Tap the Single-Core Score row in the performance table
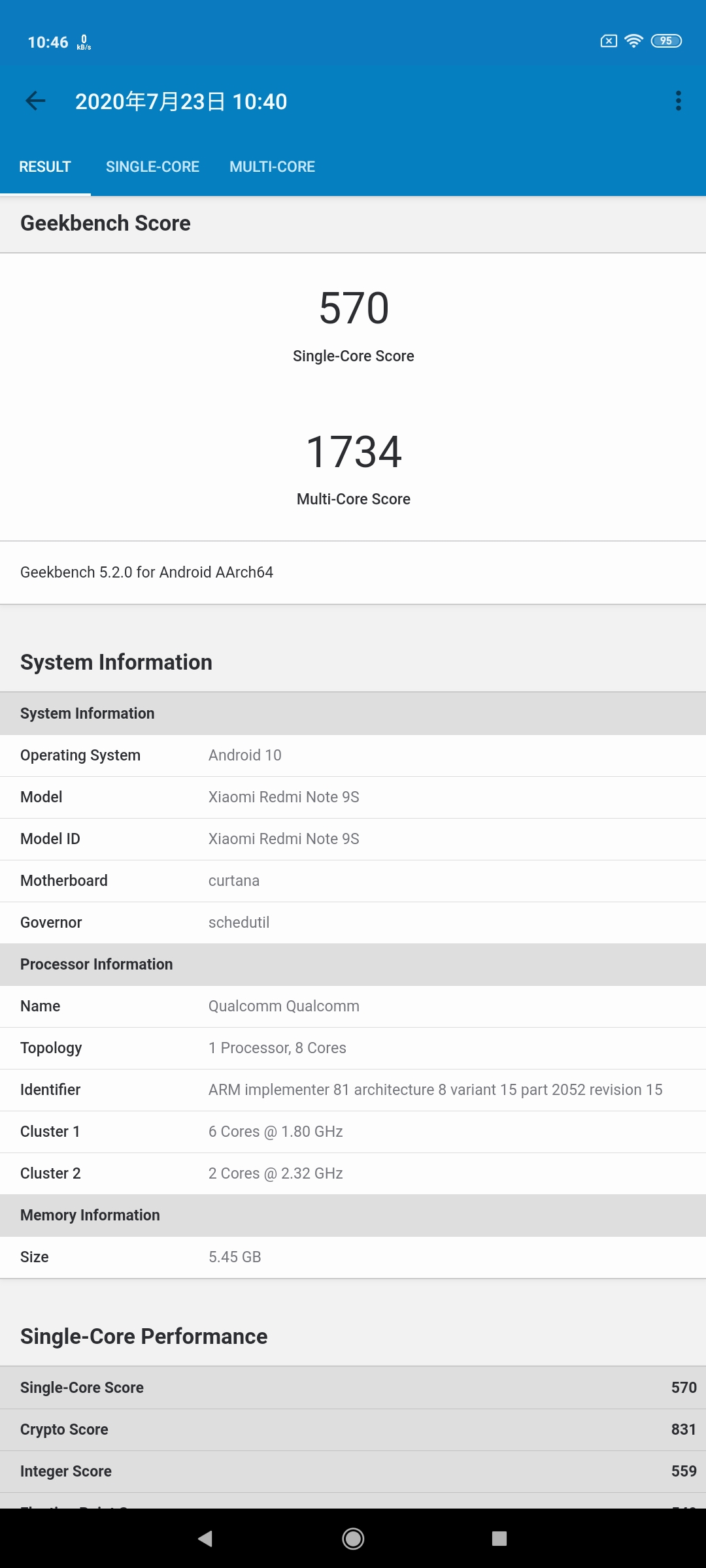The image size is (706, 1568). 353,1388
